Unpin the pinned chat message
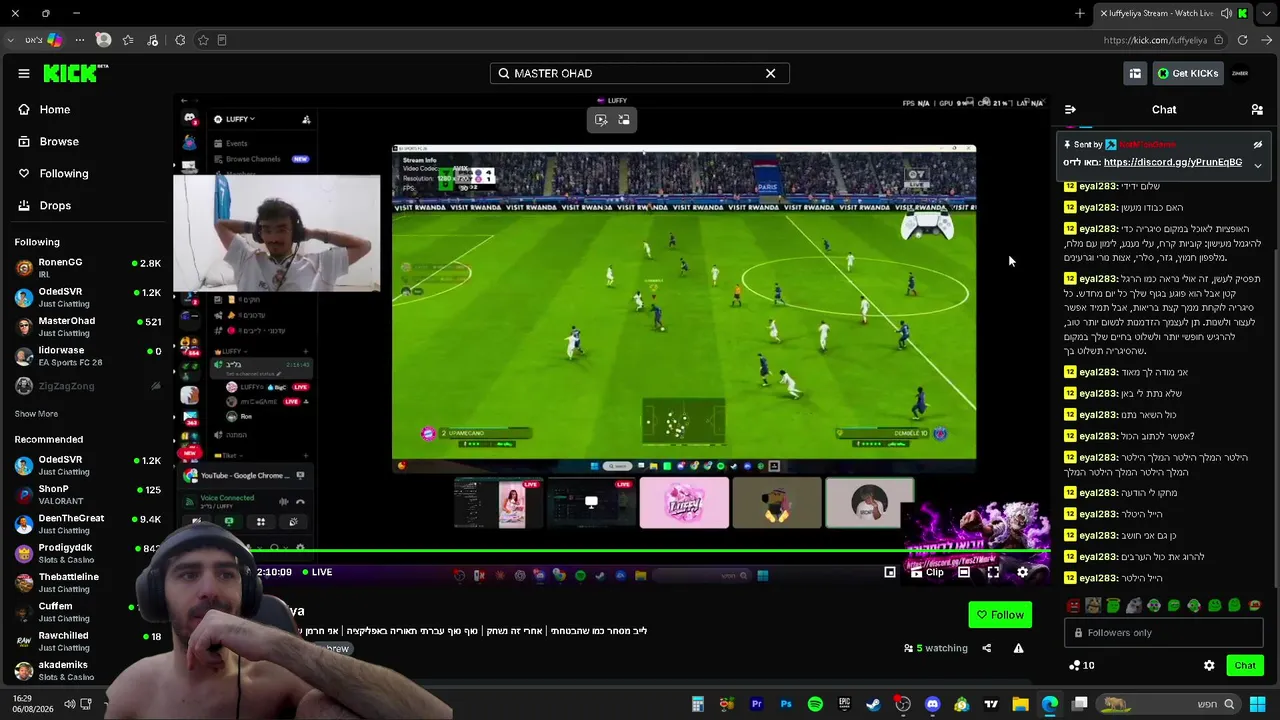The image size is (1280, 720). click(x=1258, y=144)
